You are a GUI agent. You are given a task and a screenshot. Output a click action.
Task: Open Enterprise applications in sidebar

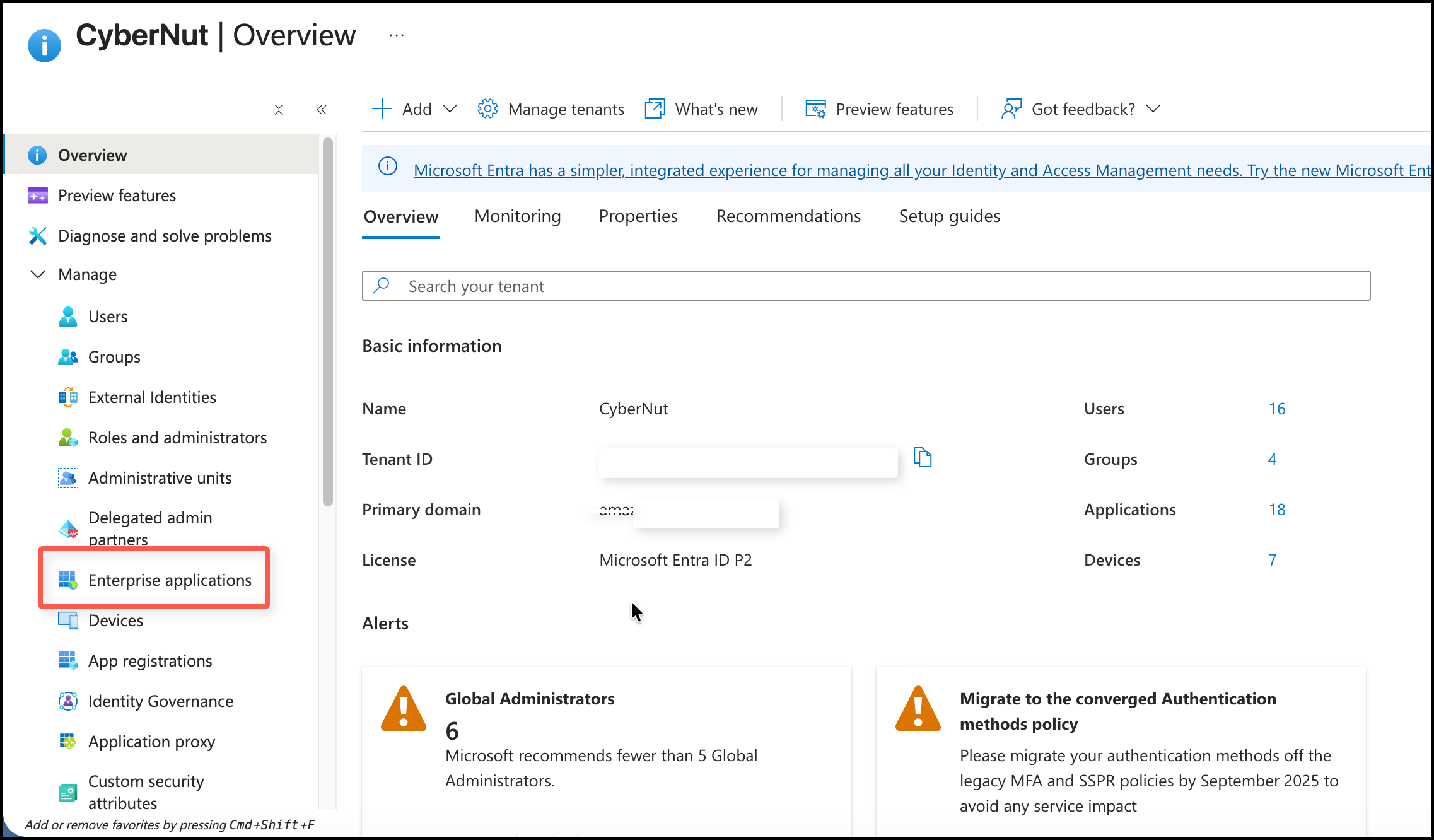click(x=169, y=580)
